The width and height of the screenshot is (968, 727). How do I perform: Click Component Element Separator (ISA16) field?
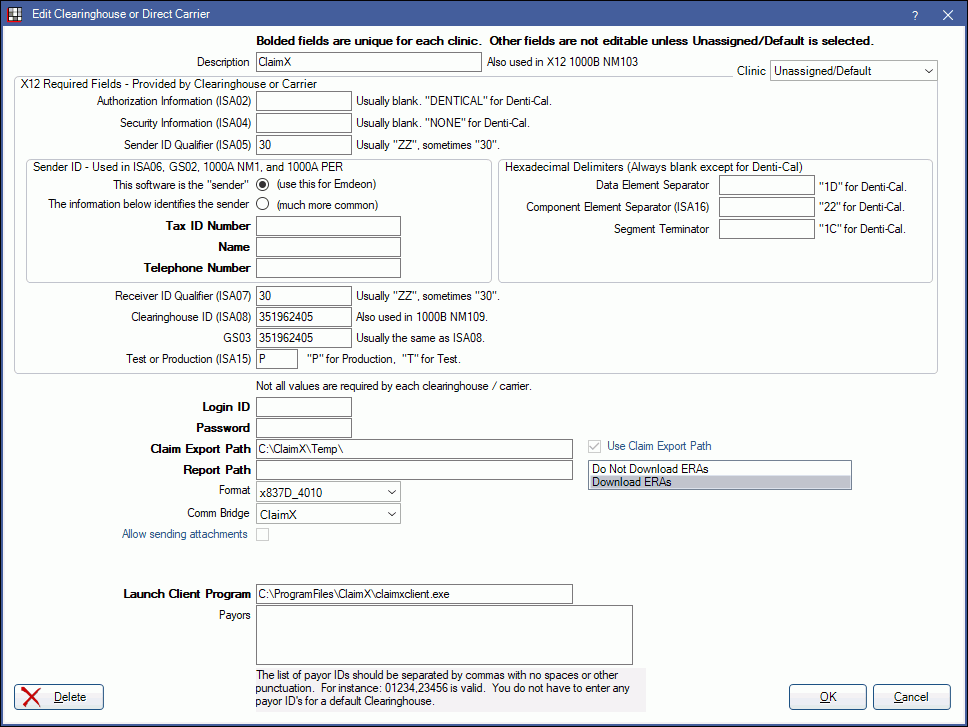(x=767, y=207)
